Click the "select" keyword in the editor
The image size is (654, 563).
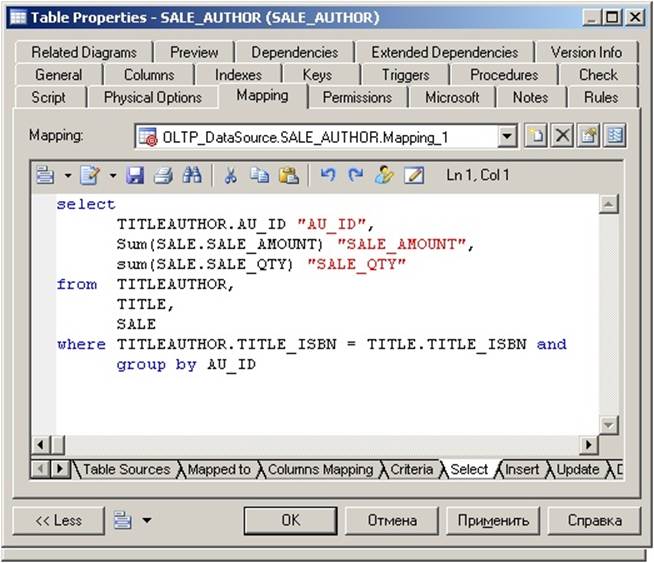(86, 204)
